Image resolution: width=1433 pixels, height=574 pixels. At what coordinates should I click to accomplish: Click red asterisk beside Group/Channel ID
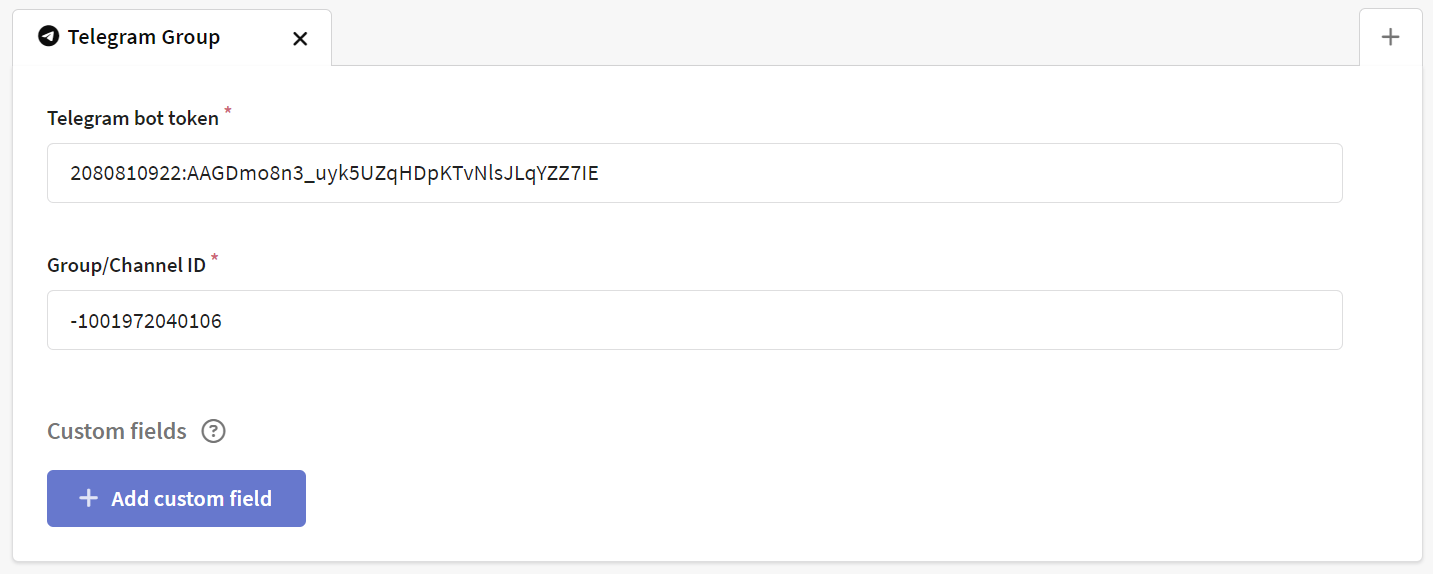tap(214, 258)
